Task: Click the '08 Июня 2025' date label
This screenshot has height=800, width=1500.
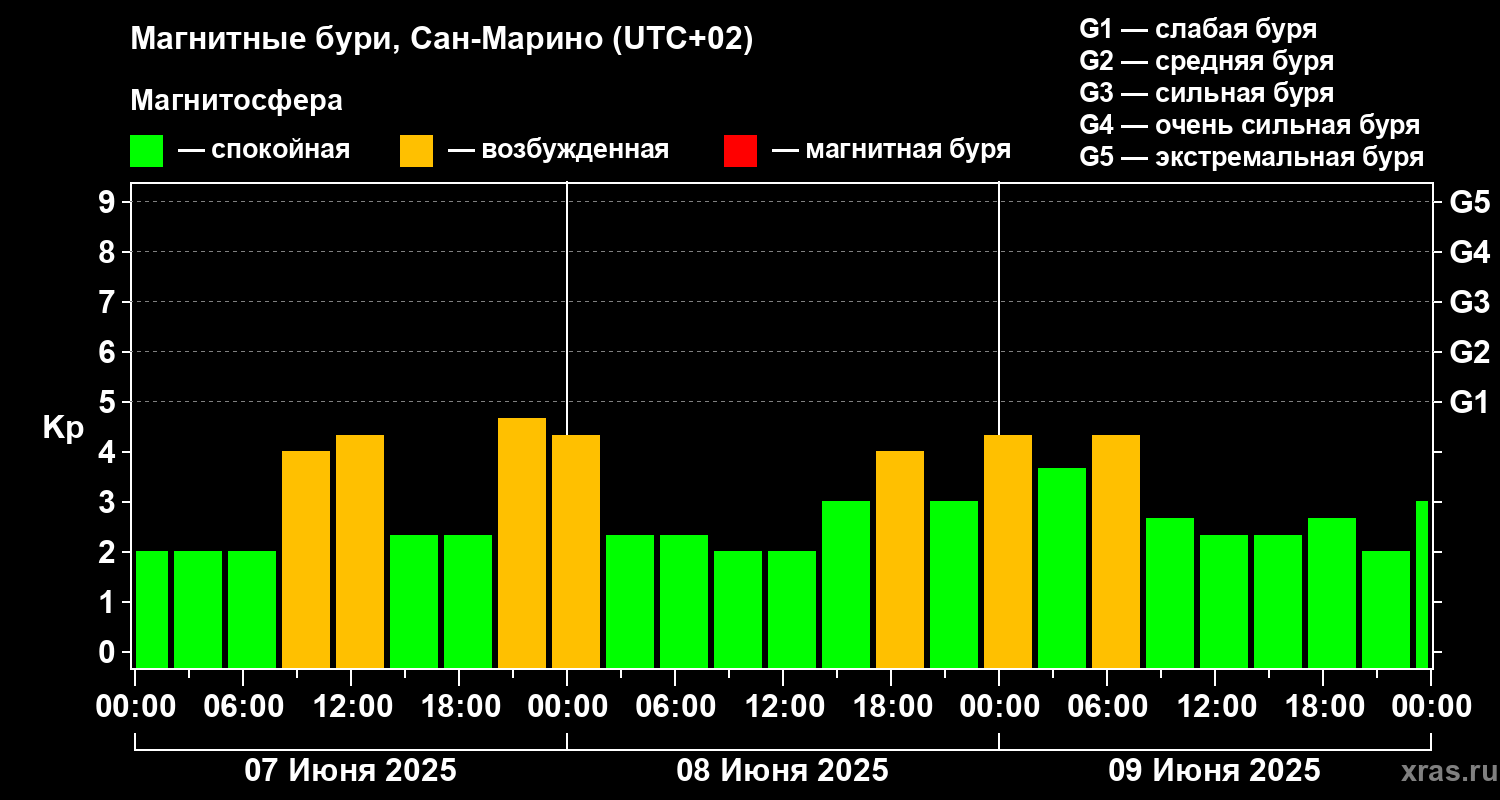Action: tap(783, 771)
